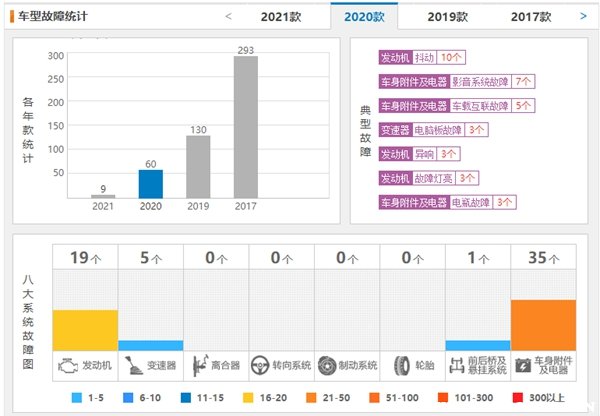Select the brake disc (制动系统) icon
This screenshot has width=600, height=416.
tap(327, 365)
